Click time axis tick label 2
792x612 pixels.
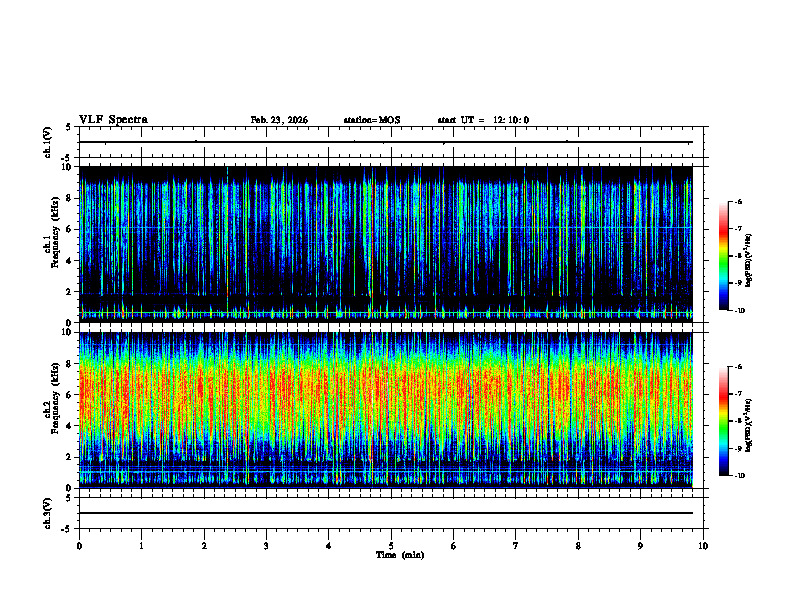(x=204, y=546)
